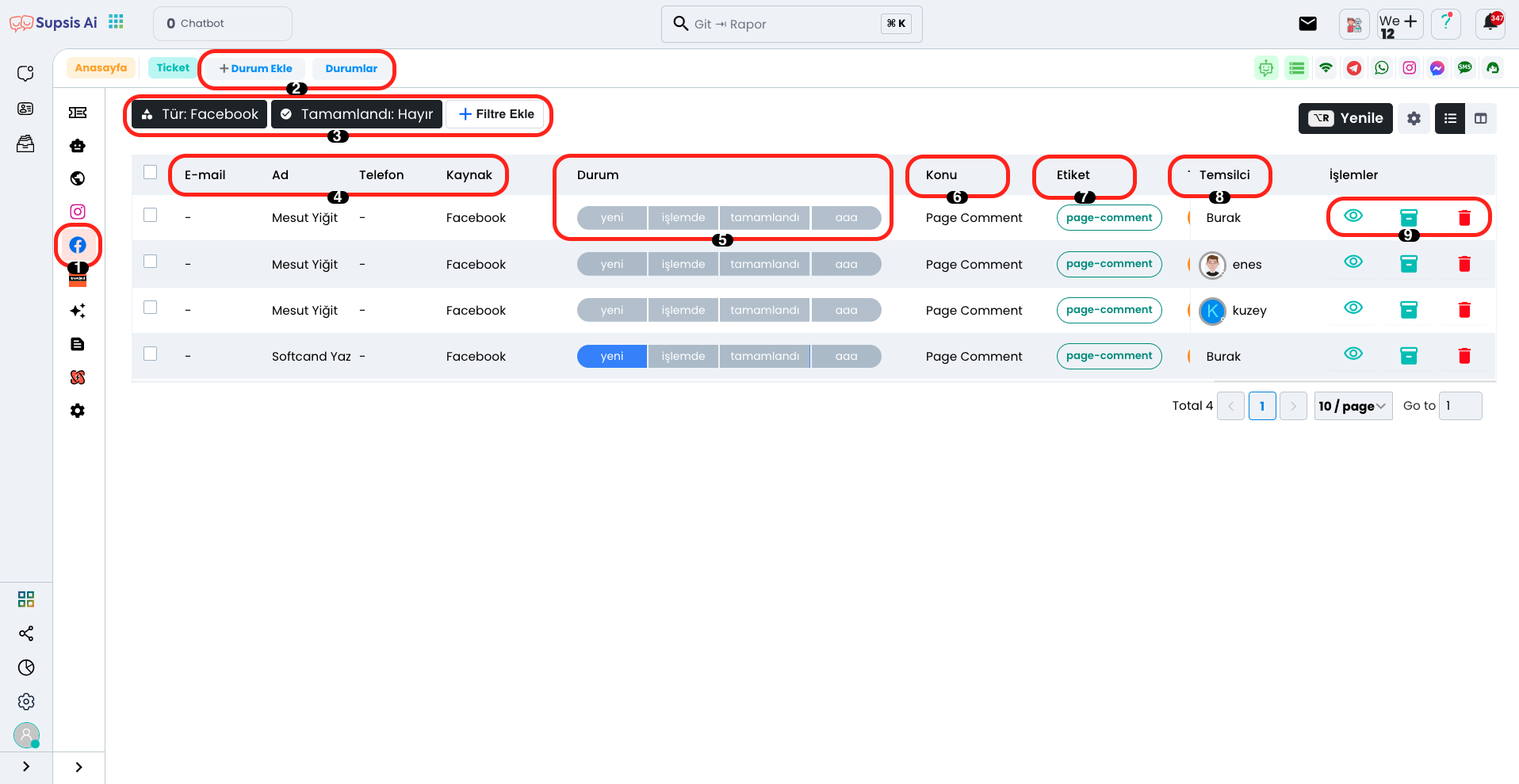Open the sidebar gear settings icon
The width and height of the screenshot is (1519, 784).
(78, 411)
